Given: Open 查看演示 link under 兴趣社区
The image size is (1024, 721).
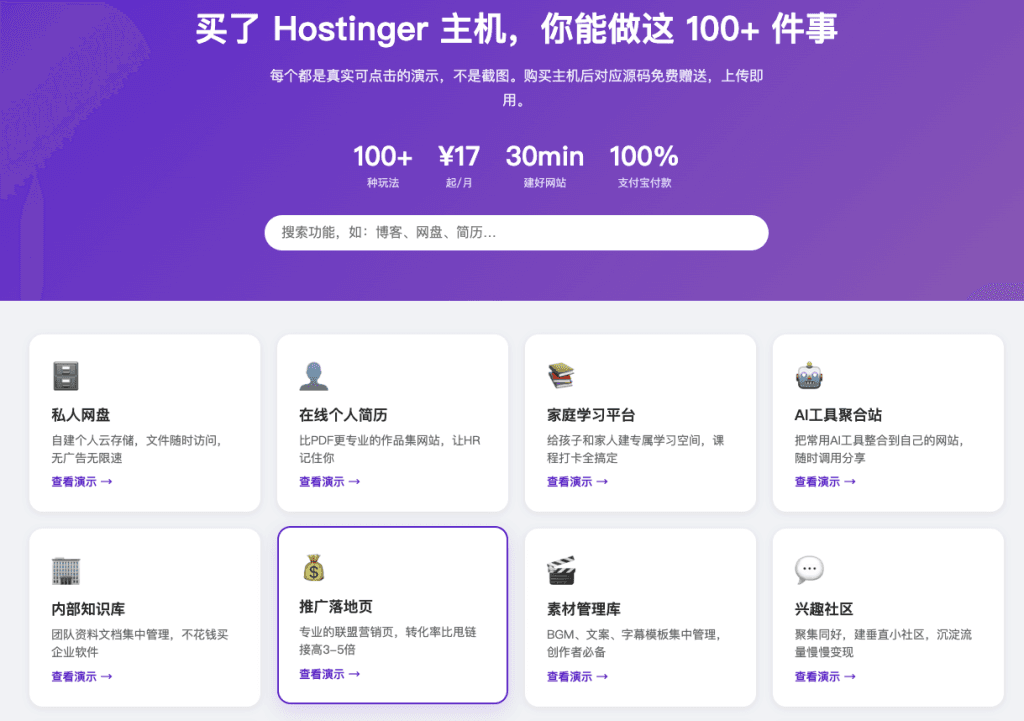Looking at the screenshot, I should (825, 677).
